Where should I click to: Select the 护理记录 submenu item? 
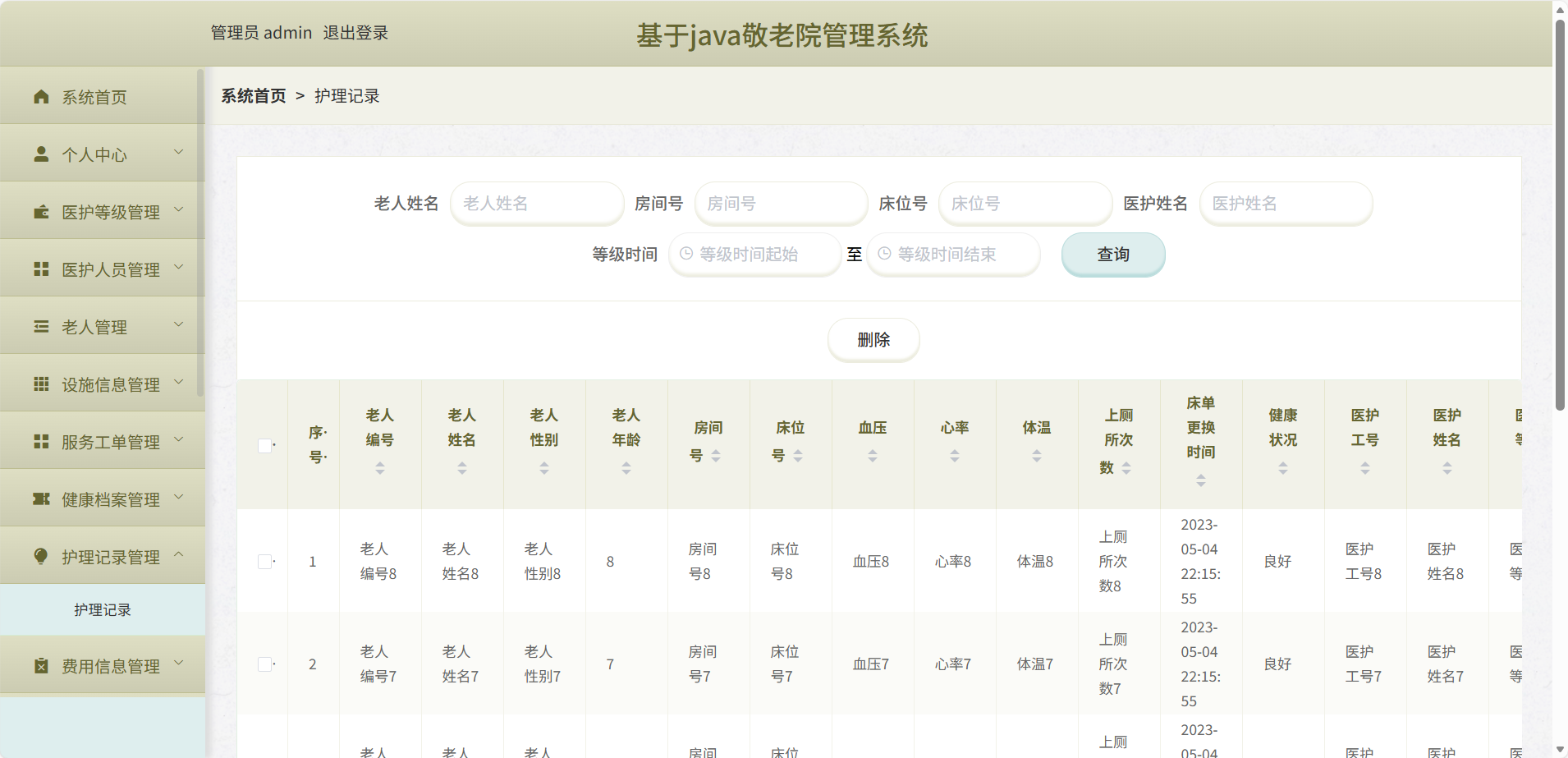point(102,610)
